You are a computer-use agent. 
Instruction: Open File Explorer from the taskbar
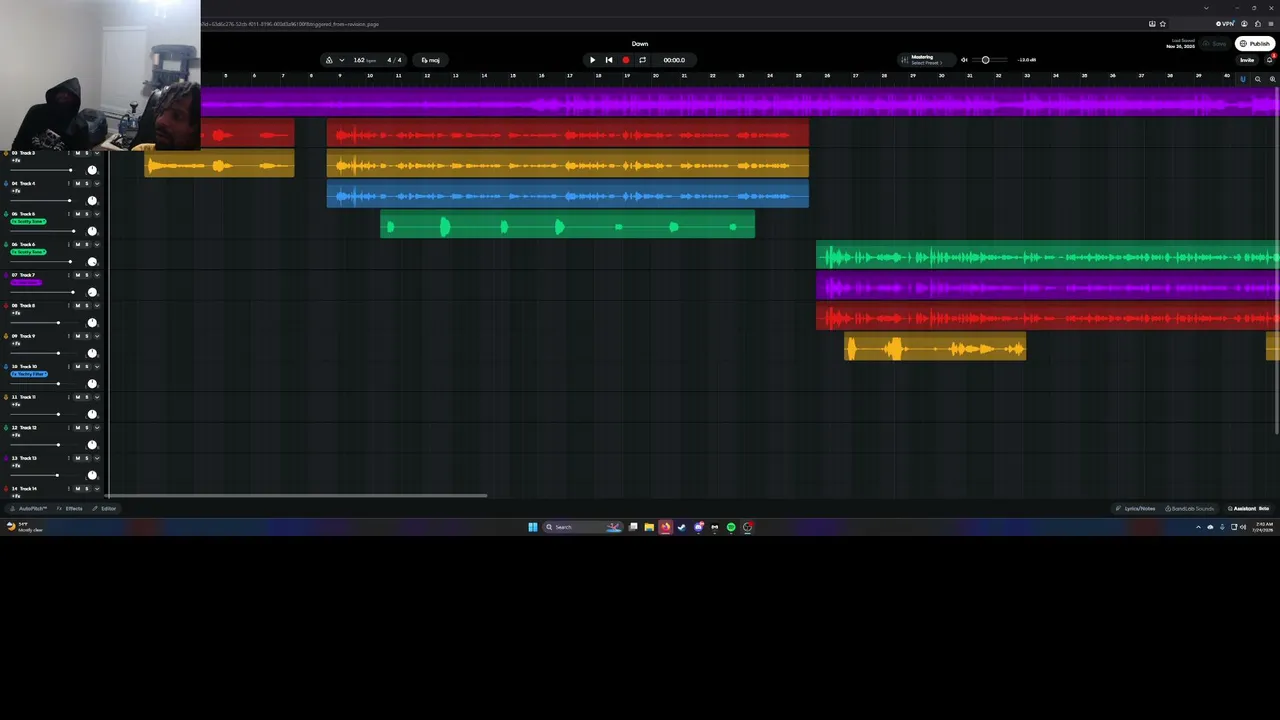click(649, 527)
